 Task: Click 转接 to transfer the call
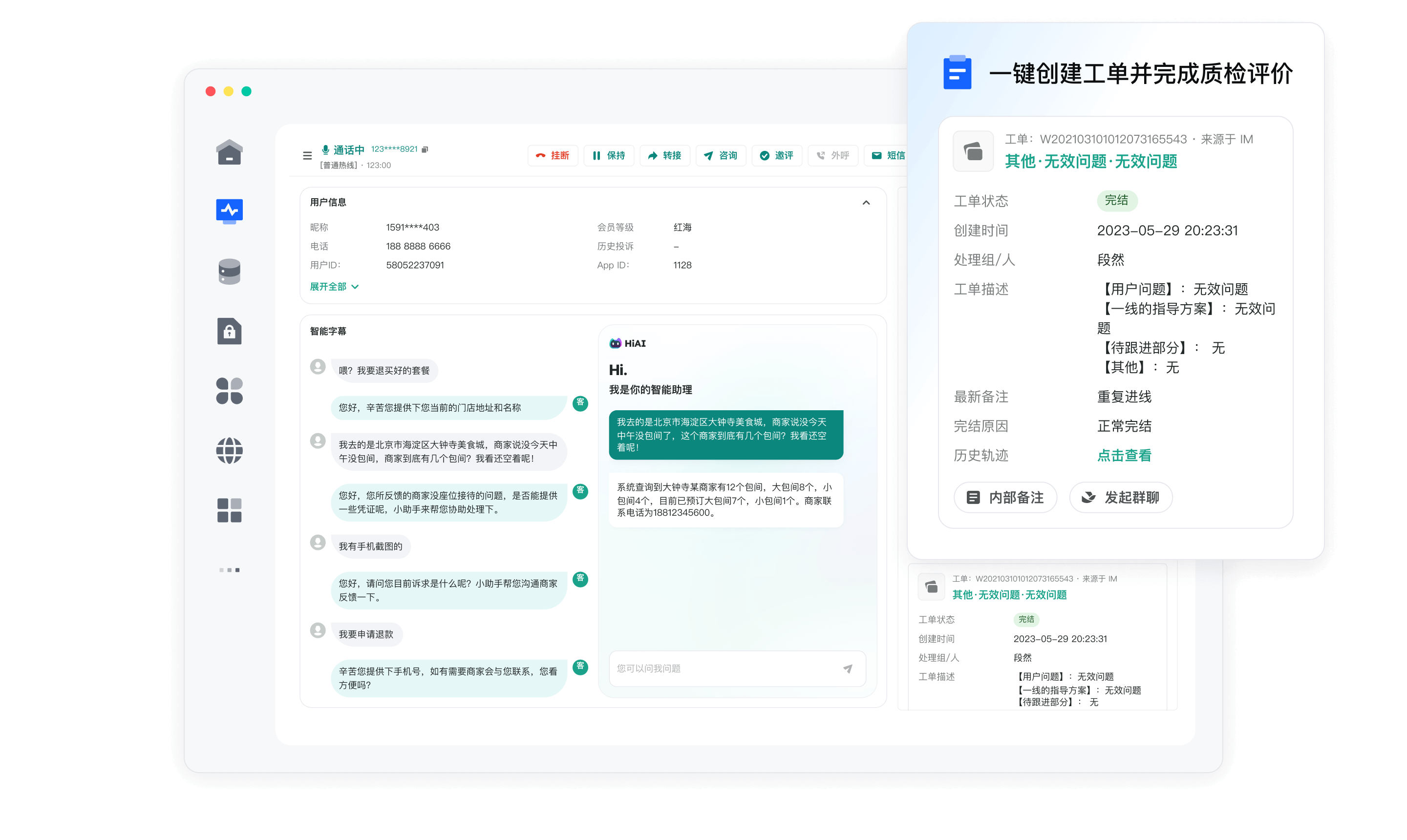coord(665,156)
